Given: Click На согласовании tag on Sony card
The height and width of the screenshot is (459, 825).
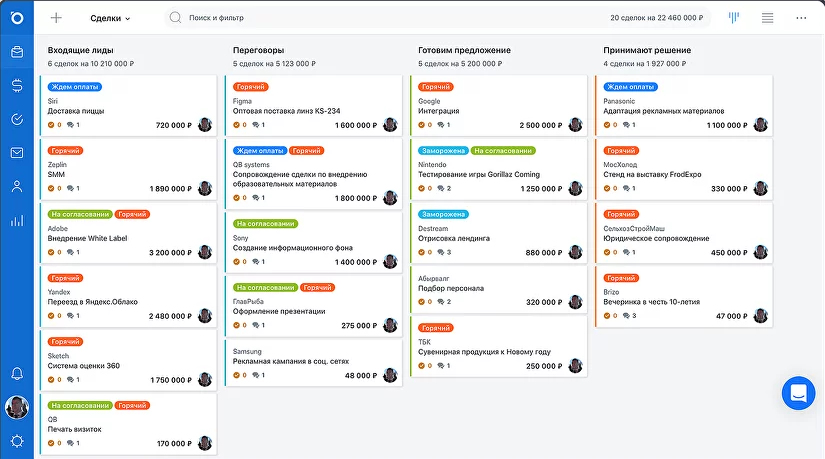Looking at the screenshot, I should point(266,224).
